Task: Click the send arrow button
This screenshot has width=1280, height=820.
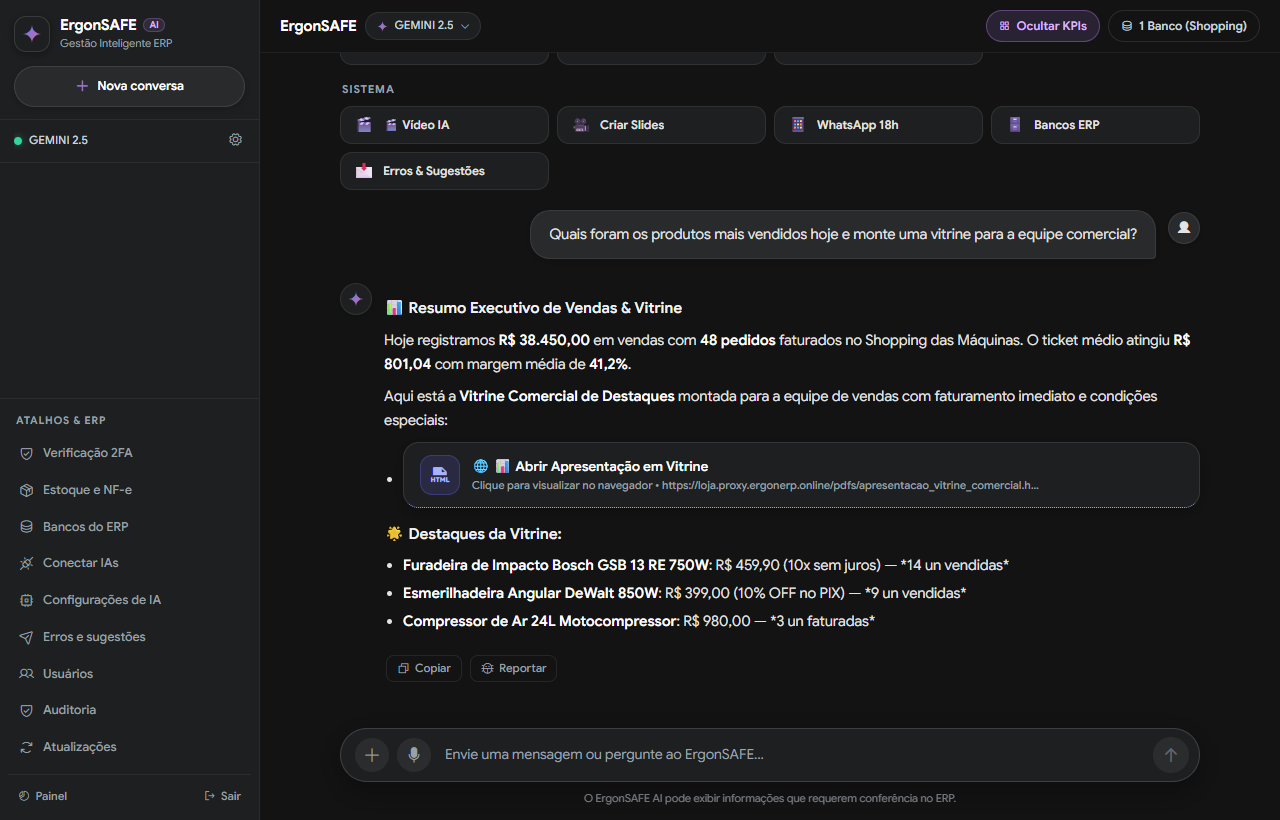Action: 1170,755
